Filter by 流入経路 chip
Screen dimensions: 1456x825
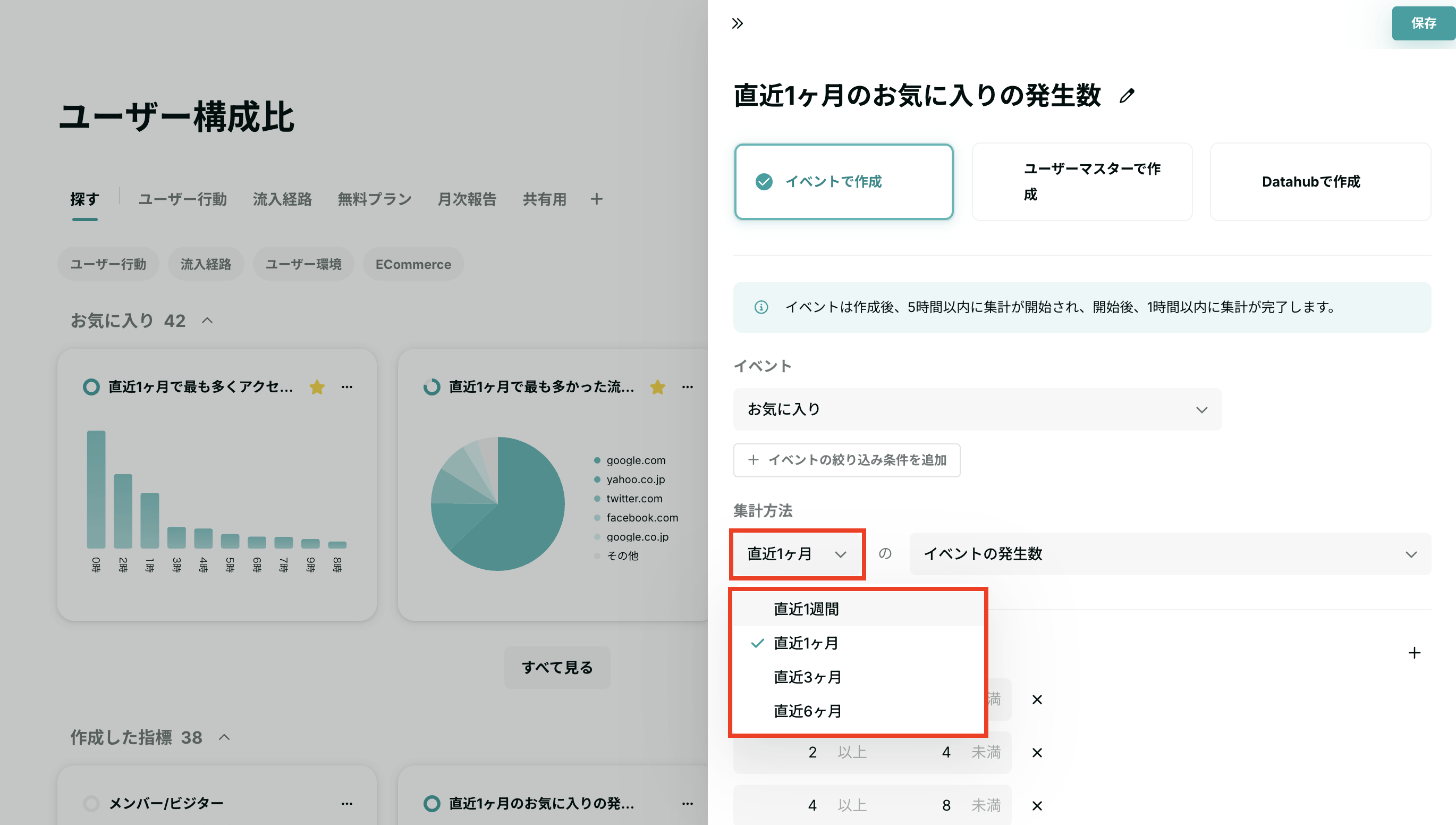[x=206, y=264]
